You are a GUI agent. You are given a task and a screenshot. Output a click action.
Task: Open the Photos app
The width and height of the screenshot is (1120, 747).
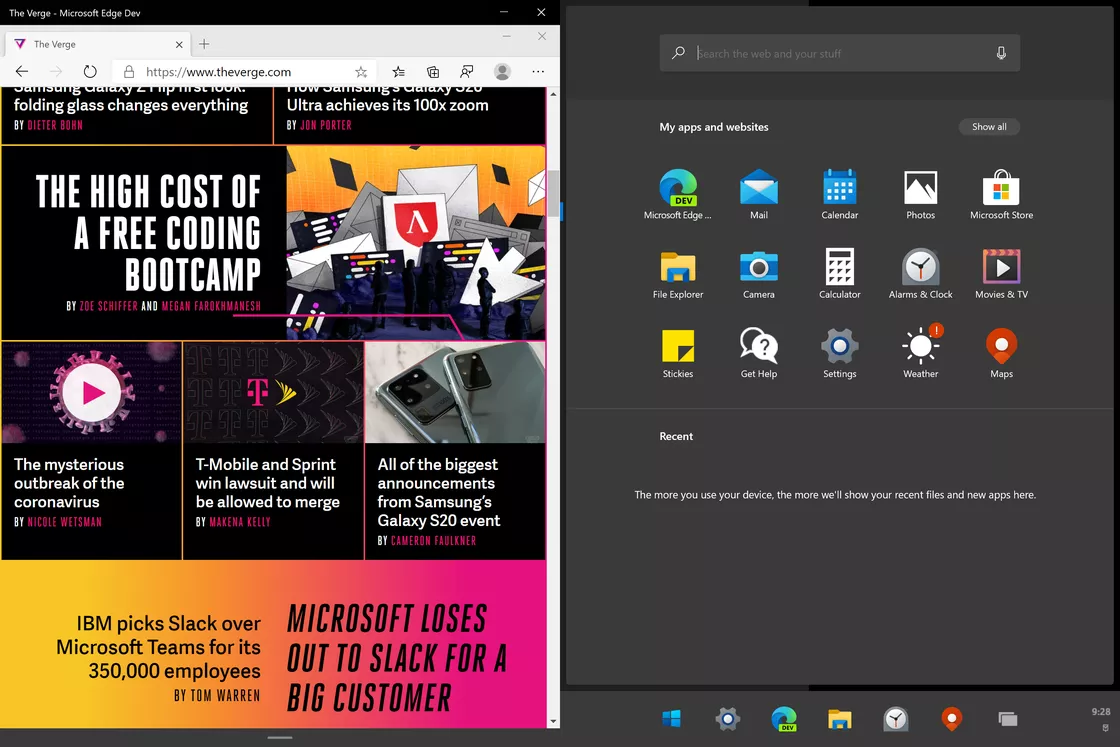920,194
